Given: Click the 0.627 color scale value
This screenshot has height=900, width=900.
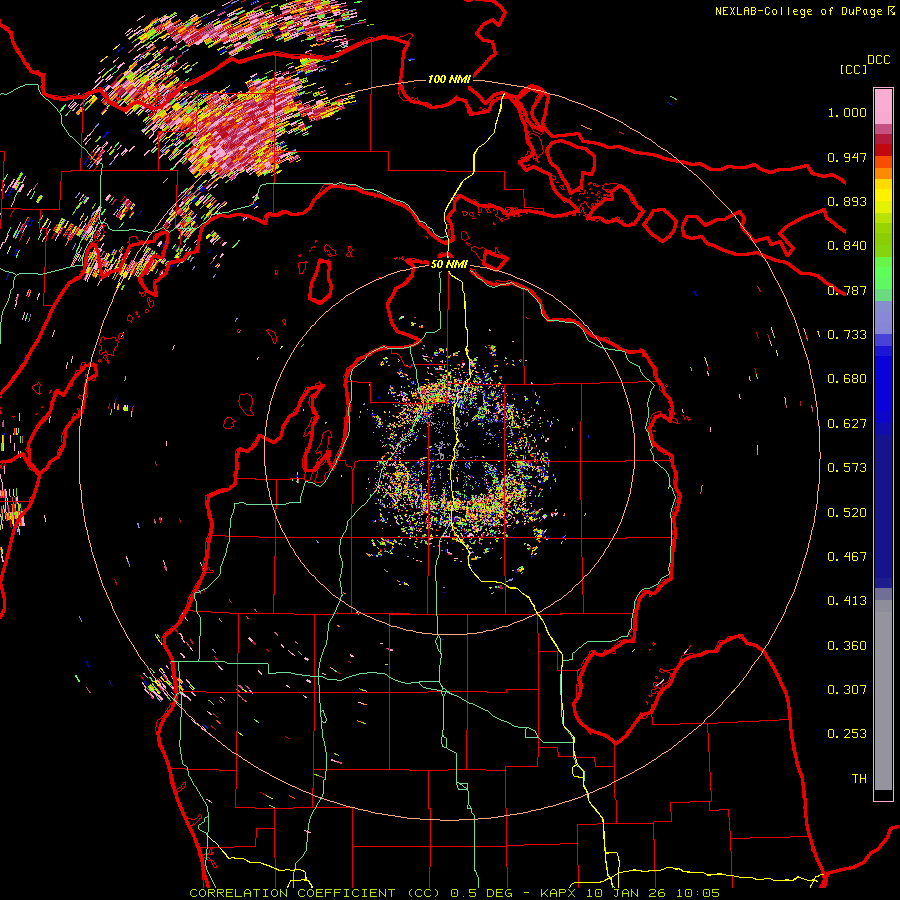Looking at the screenshot, I should (x=847, y=424).
